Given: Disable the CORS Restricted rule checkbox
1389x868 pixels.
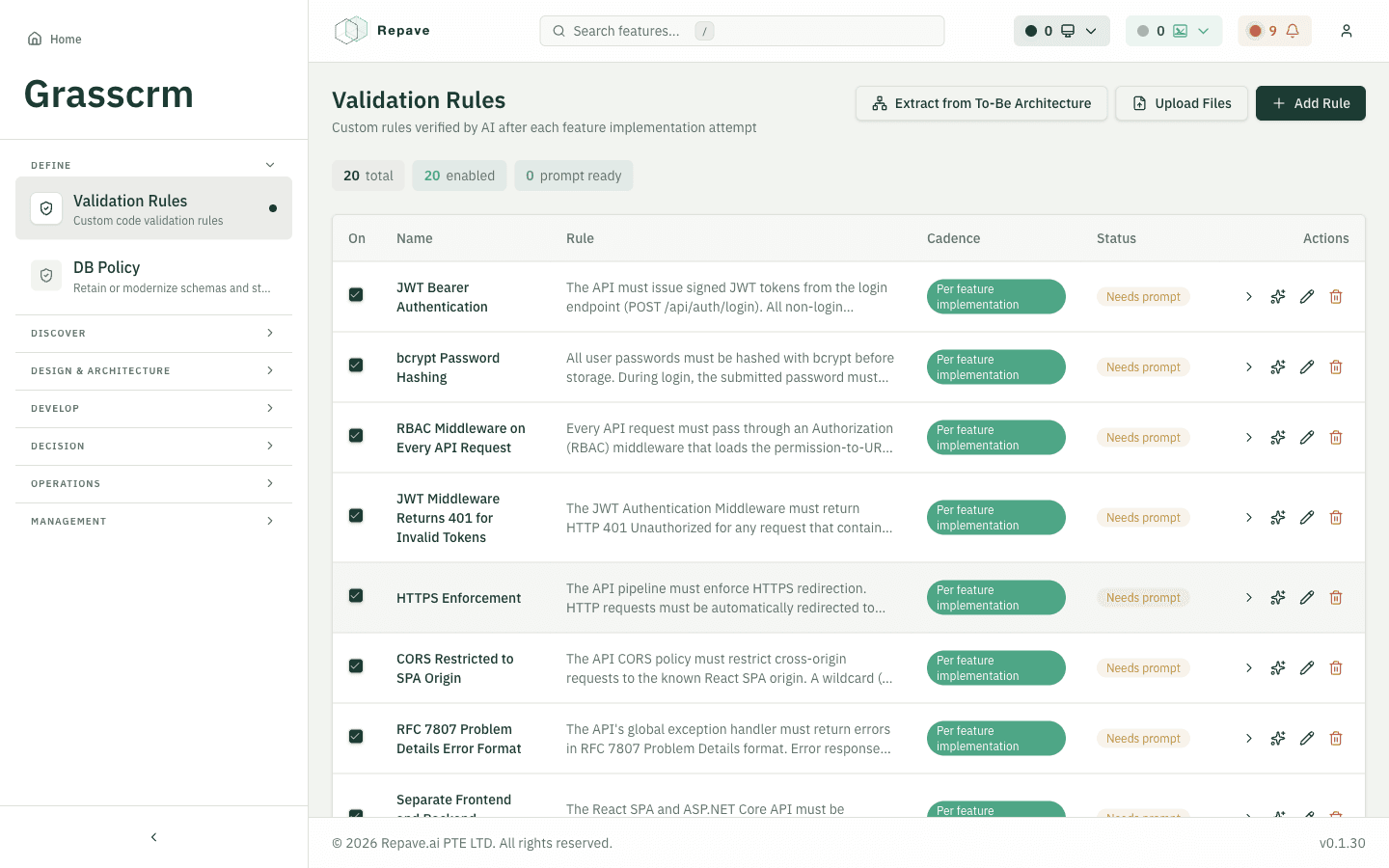Looking at the screenshot, I should tap(356, 666).
